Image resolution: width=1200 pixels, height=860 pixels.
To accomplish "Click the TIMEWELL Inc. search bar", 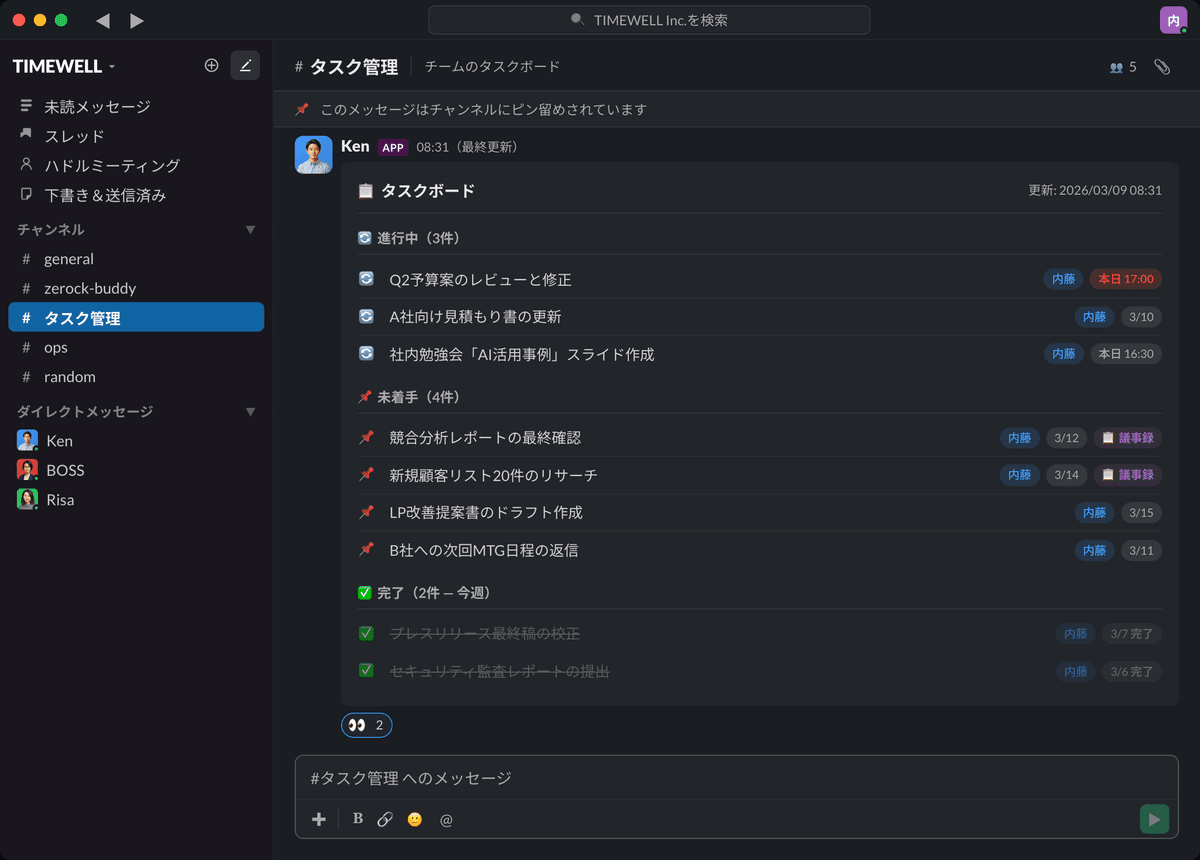I will tap(649, 19).
